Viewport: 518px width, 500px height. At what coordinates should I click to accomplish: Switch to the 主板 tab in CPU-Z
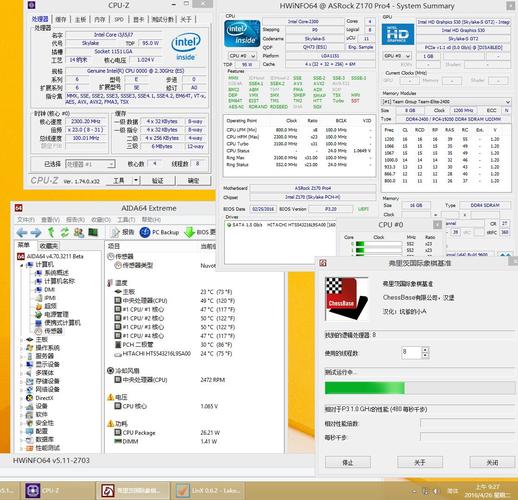tap(80, 19)
